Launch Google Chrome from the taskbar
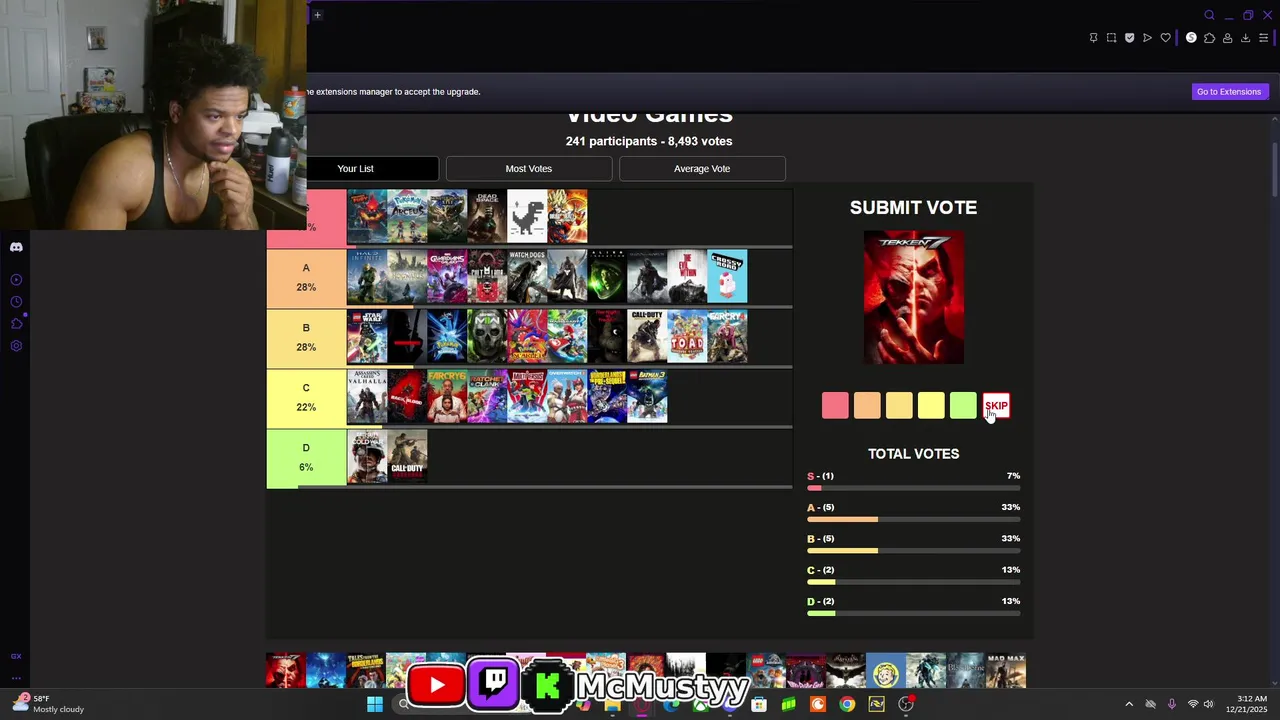Viewport: 1280px width, 720px height. [x=847, y=704]
